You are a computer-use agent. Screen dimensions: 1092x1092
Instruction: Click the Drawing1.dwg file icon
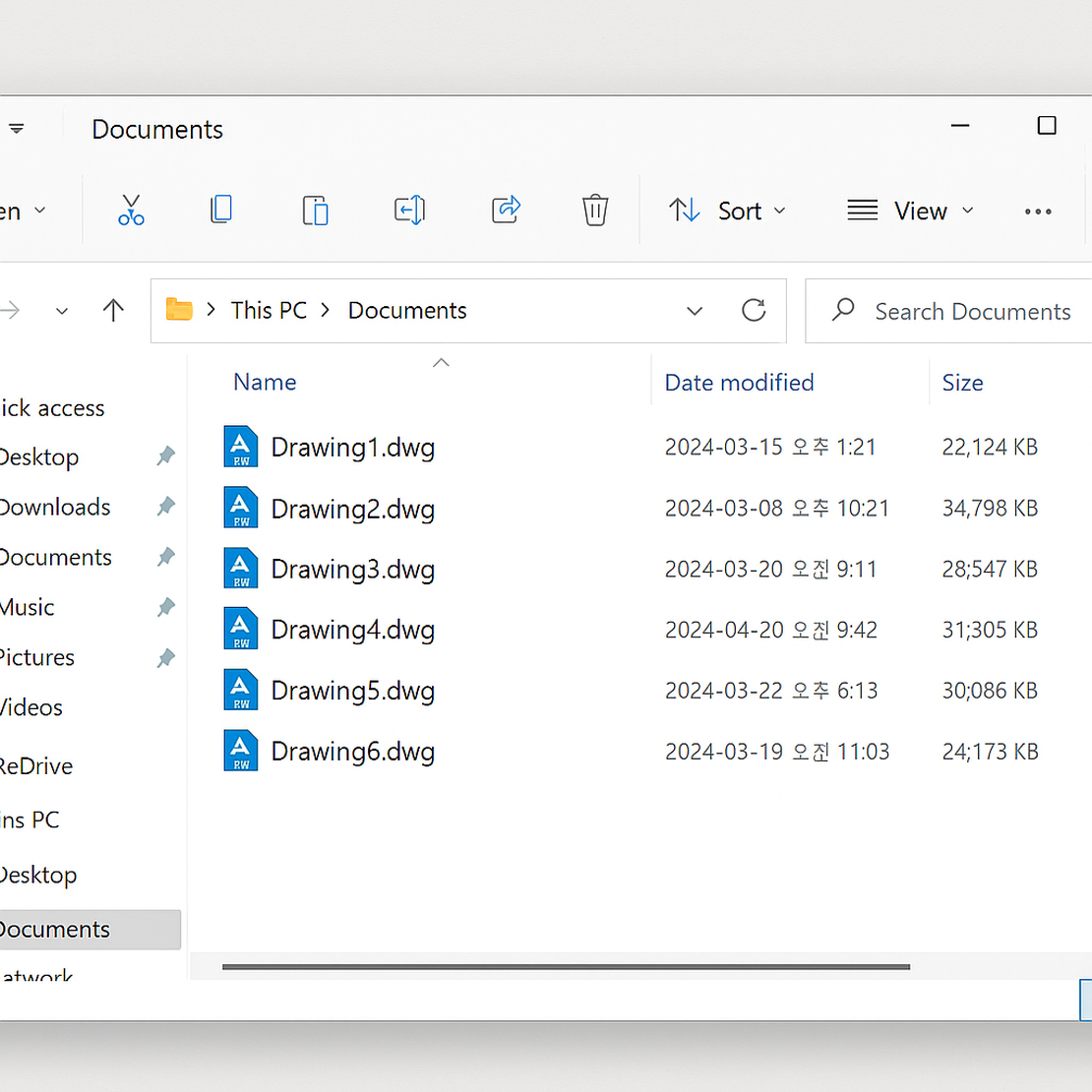click(x=241, y=447)
